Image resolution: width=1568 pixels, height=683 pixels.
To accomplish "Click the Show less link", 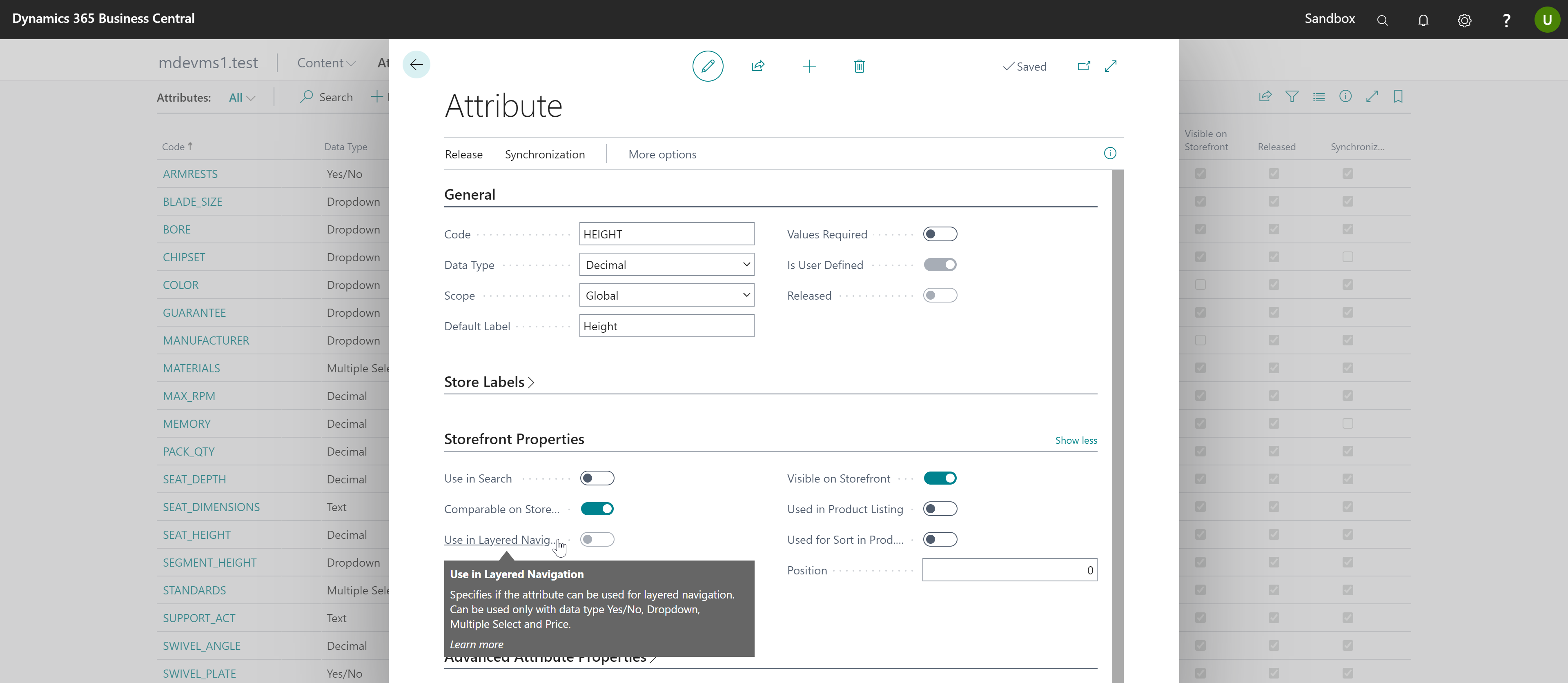I will tap(1076, 440).
